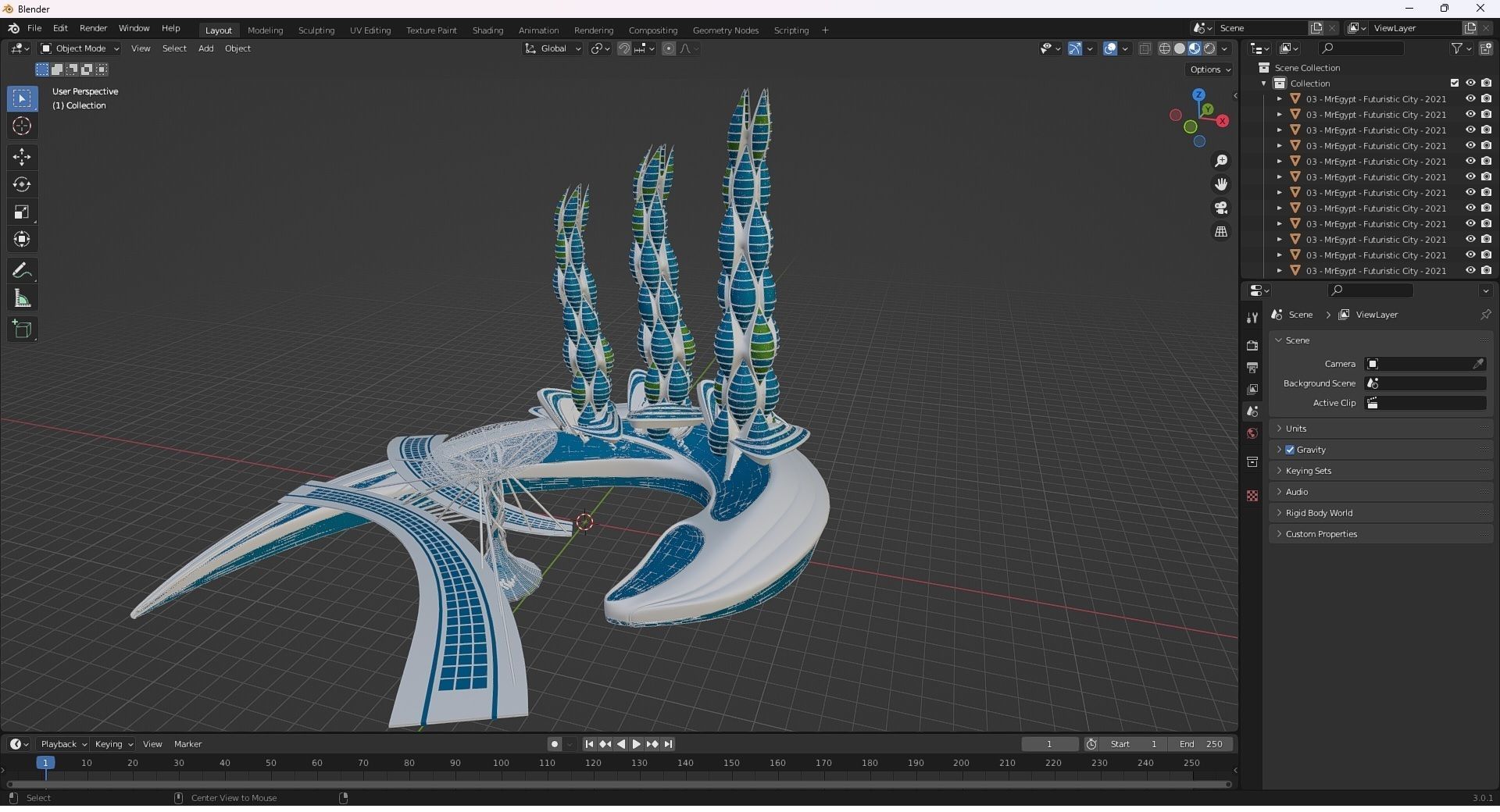The width and height of the screenshot is (1500, 812).
Task: Hide the first Futuristic City object in viewport
Action: coord(1470,99)
